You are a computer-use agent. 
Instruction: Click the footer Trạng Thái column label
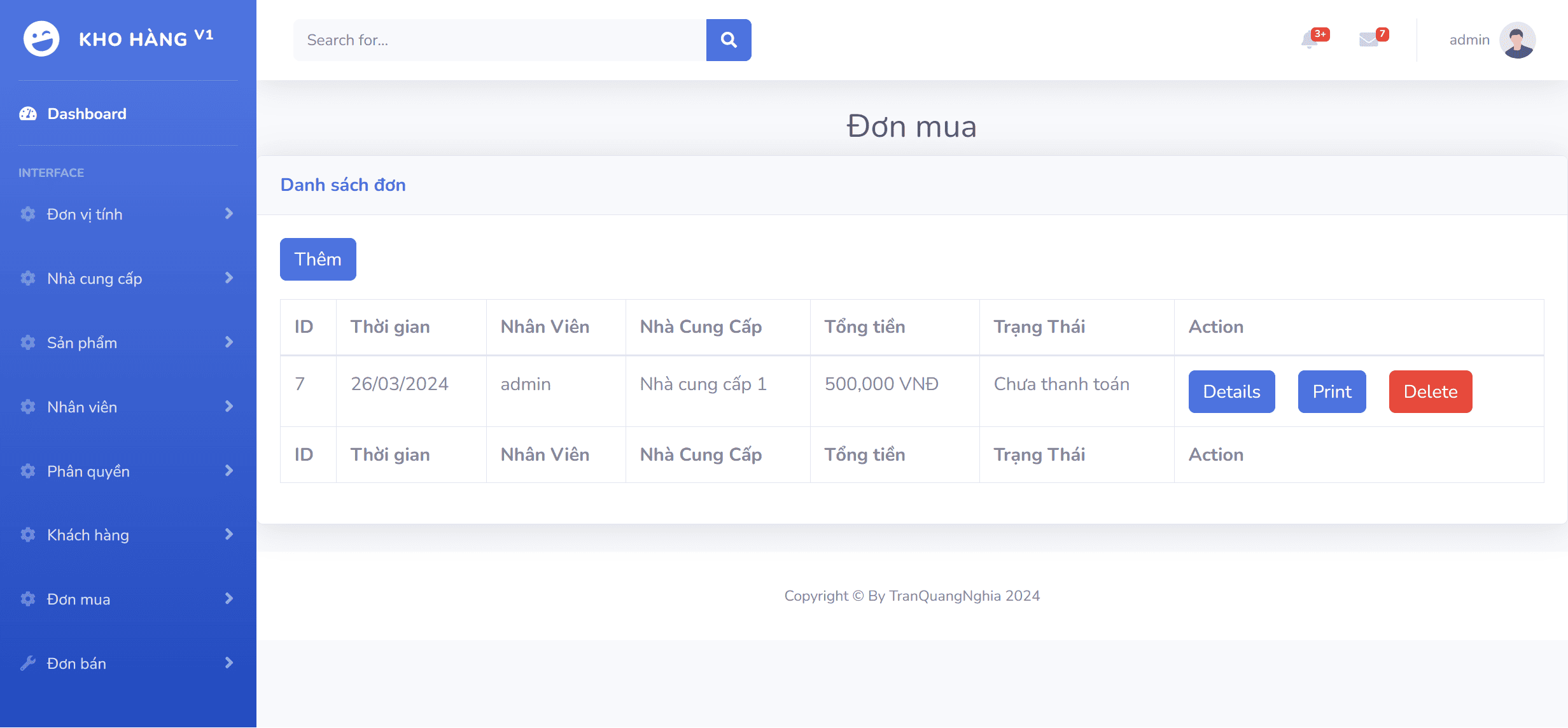[1039, 455]
